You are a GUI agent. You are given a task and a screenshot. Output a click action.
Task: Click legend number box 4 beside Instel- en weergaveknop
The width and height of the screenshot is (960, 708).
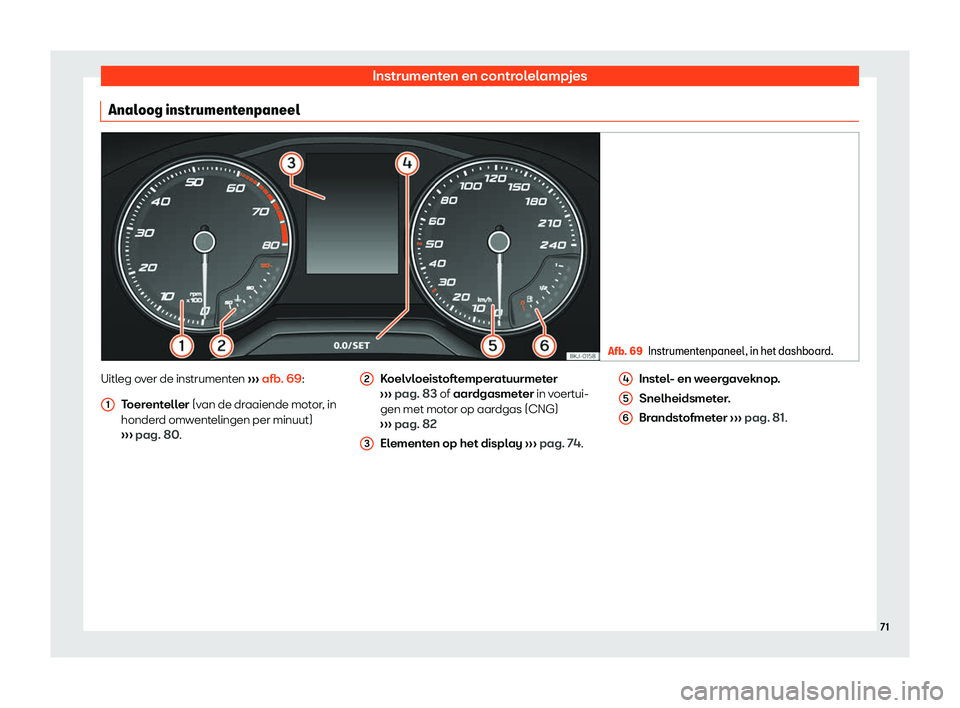click(625, 379)
